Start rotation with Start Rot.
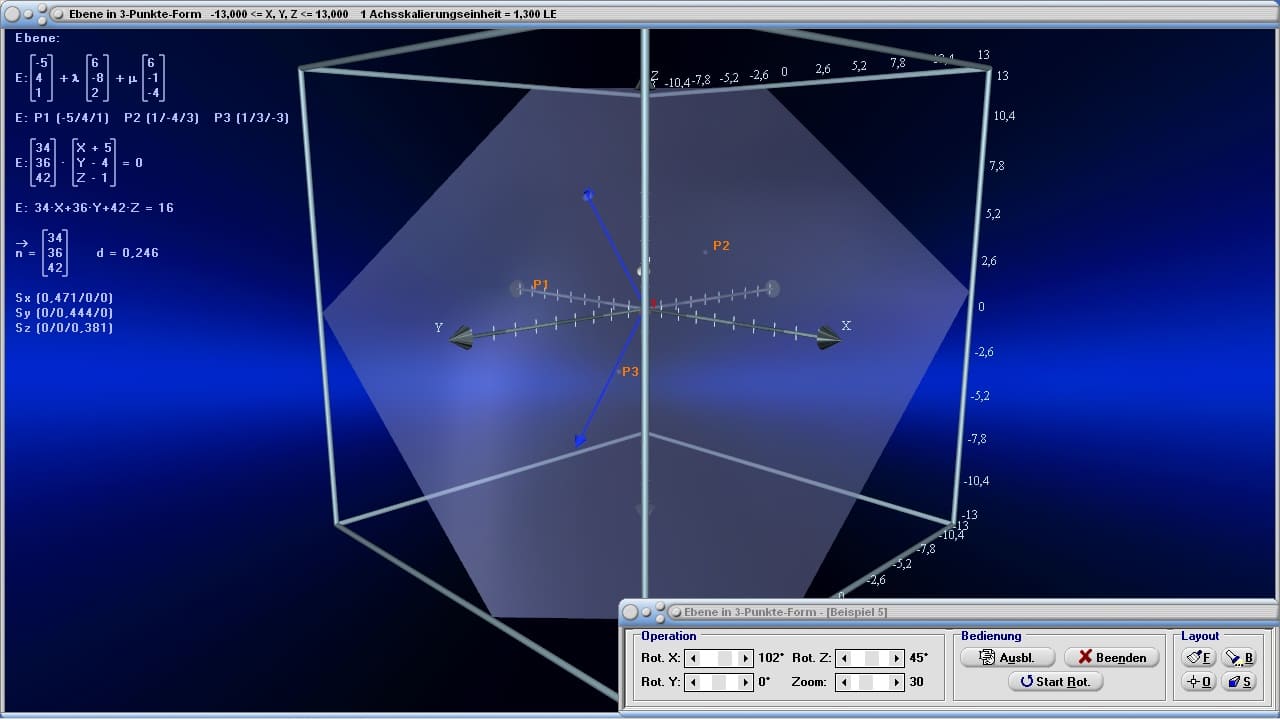This screenshot has width=1280, height=720. (1055, 681)
